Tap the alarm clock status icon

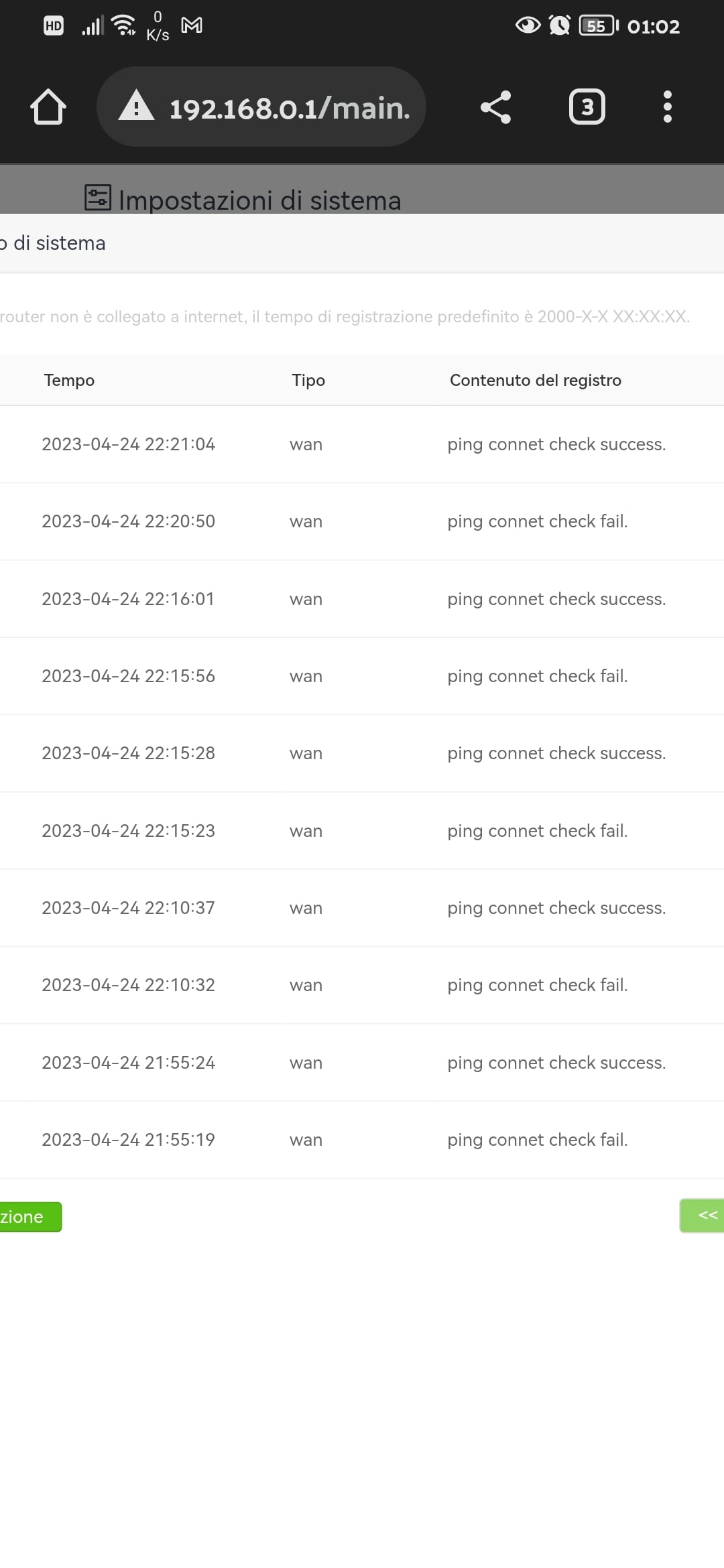[x=559, y=25]
